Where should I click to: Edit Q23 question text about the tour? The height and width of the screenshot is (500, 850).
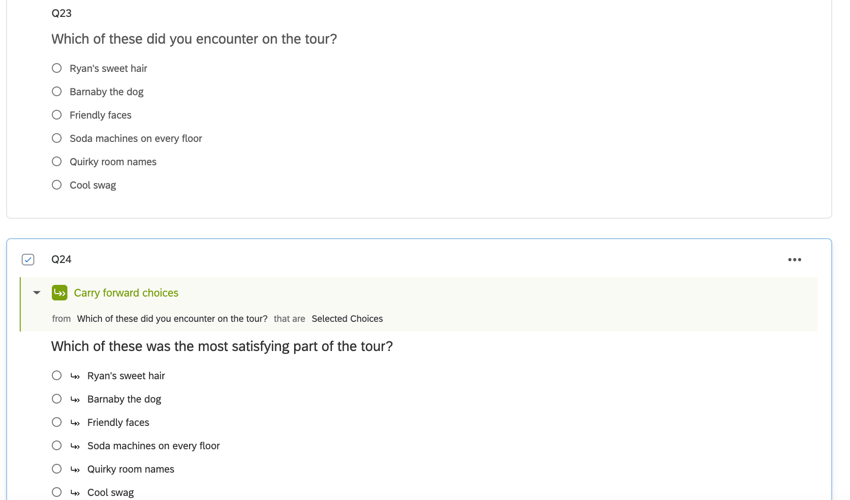coord(194,39)
